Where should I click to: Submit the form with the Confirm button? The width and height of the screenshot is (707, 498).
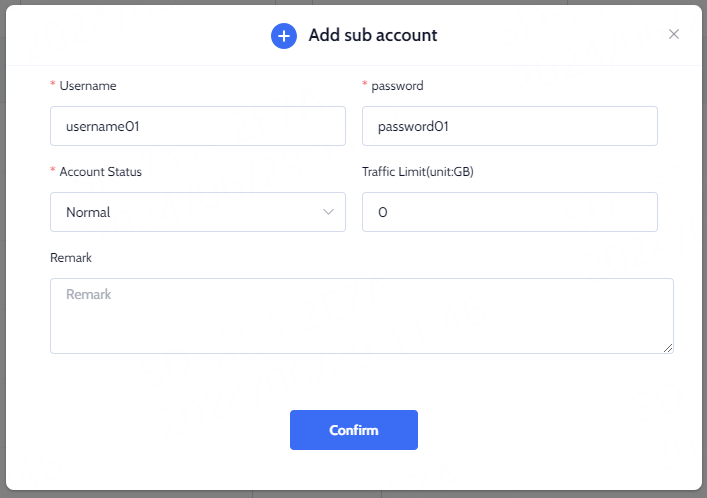(354, 430)
